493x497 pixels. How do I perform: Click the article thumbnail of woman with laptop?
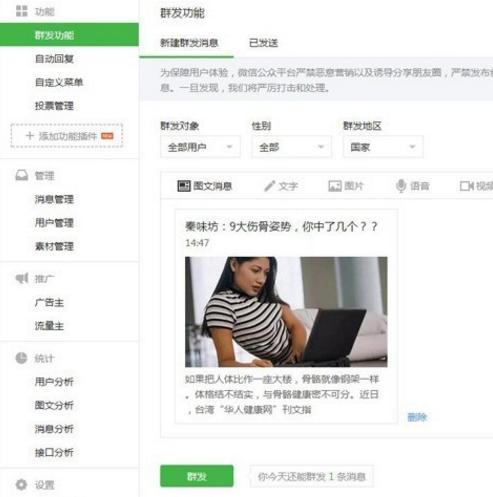coord(286,312)
